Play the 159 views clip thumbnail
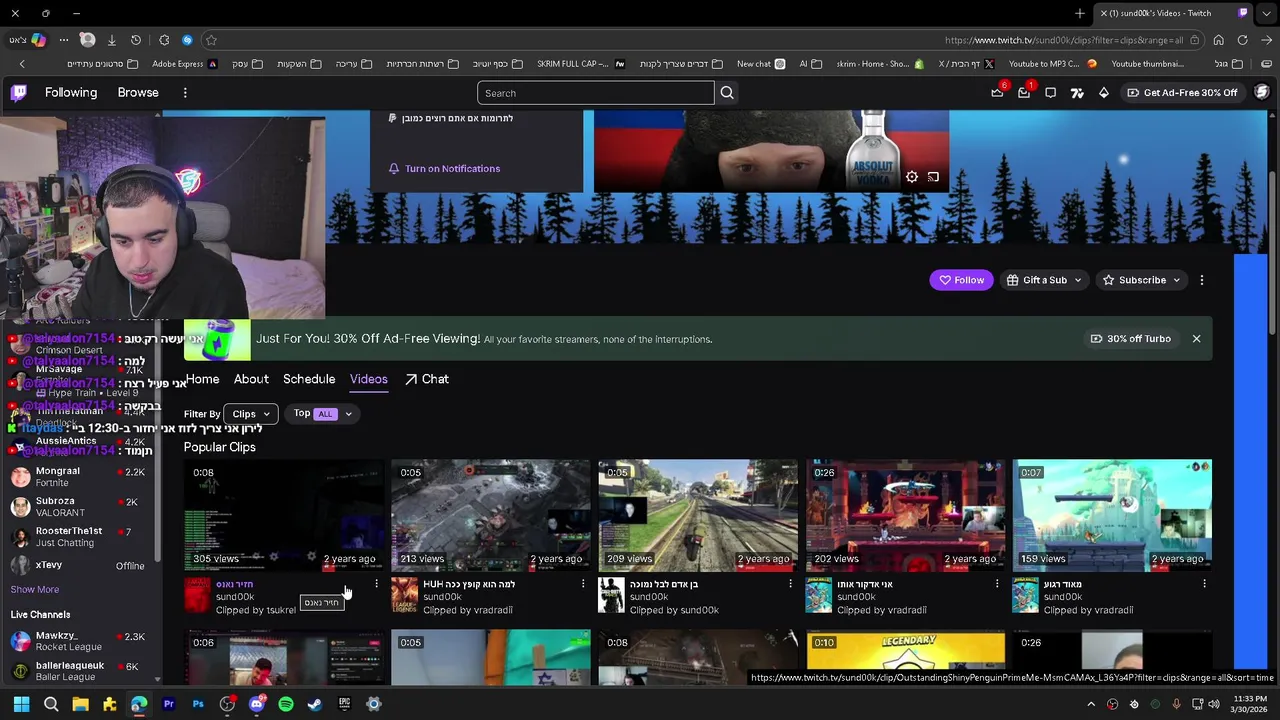The height and width of the screenshot is (720, 1280). point(1112,515)
